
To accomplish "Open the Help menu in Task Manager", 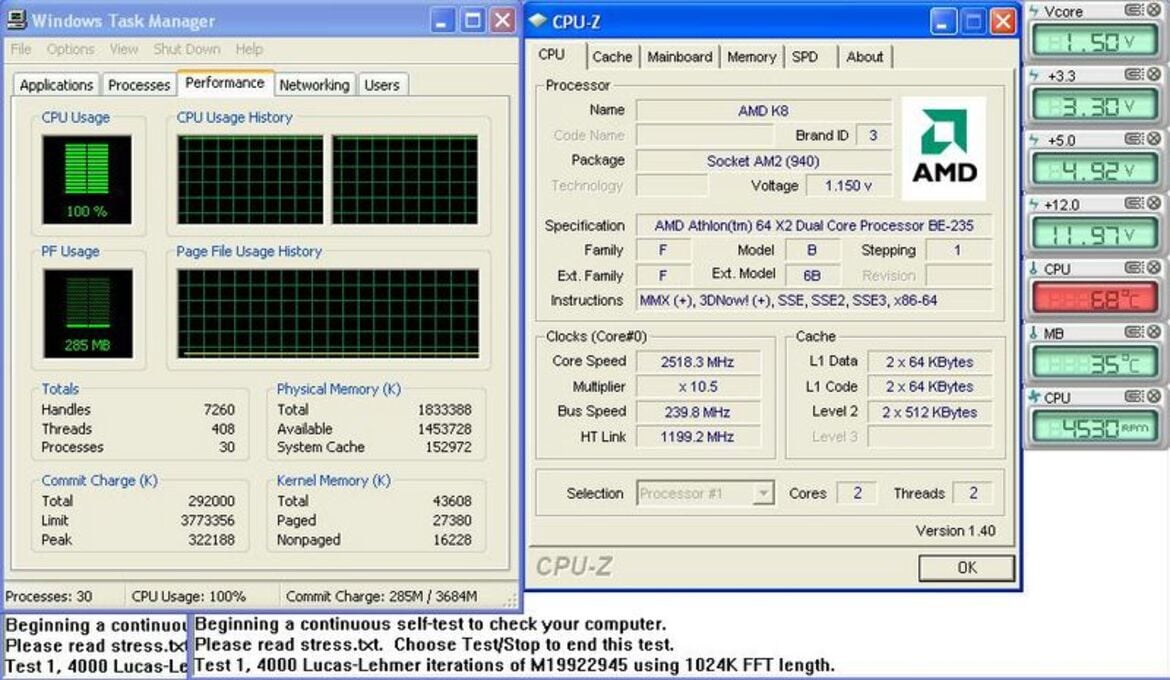I will [x=249, y=49].
